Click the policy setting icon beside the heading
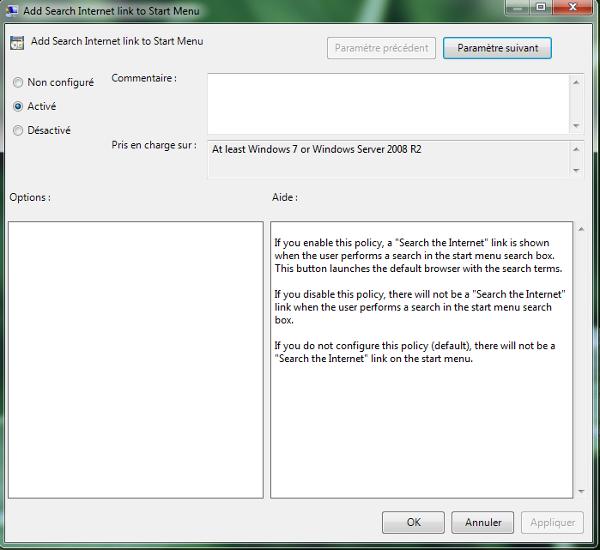 (17, 43)
